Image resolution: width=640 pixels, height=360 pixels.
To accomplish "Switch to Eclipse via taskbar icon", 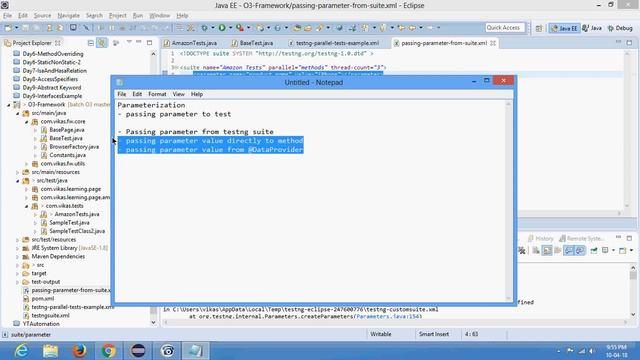I will point(138,351).
